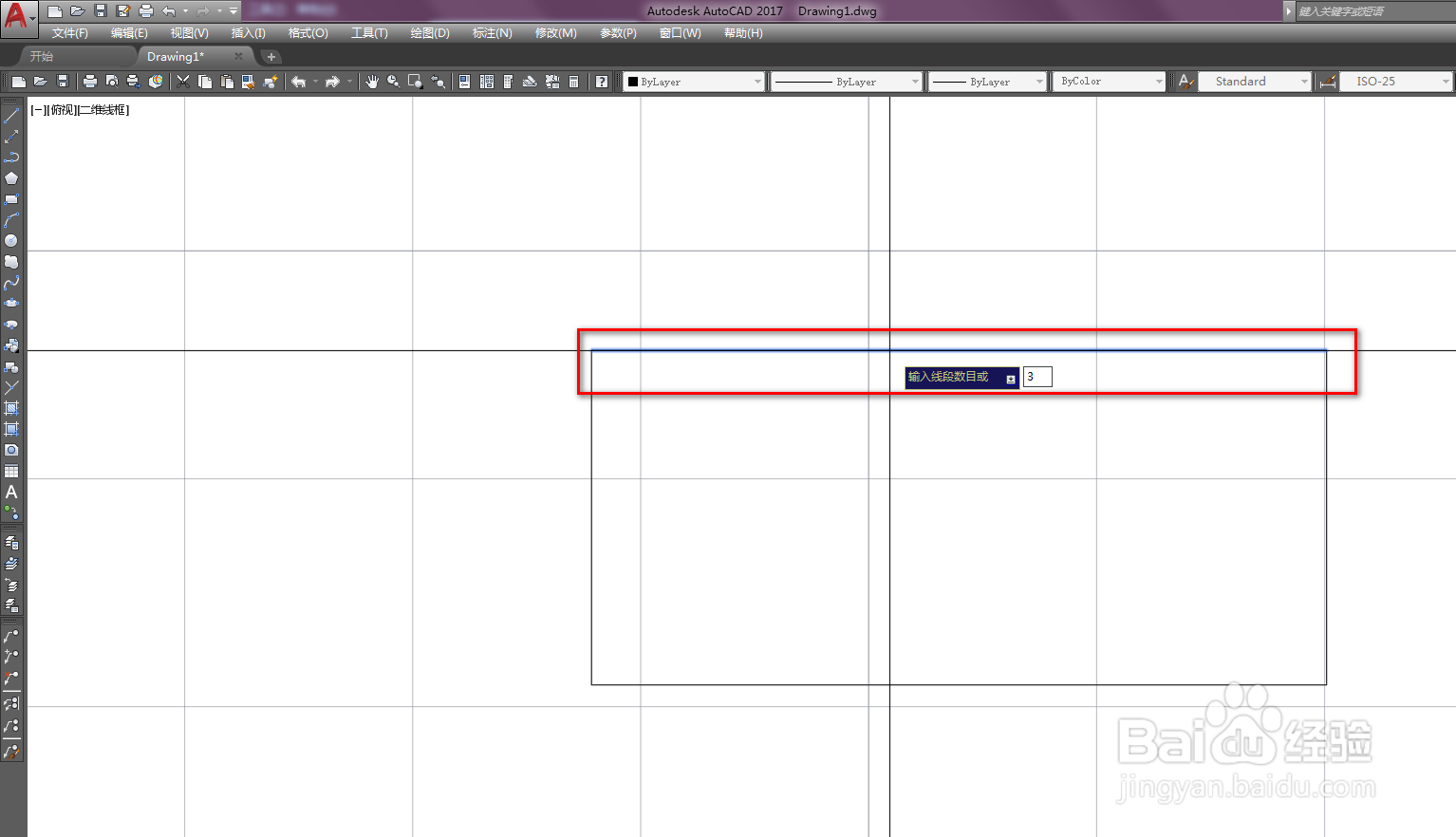Open the Help question mark icon

click(602, 82)
